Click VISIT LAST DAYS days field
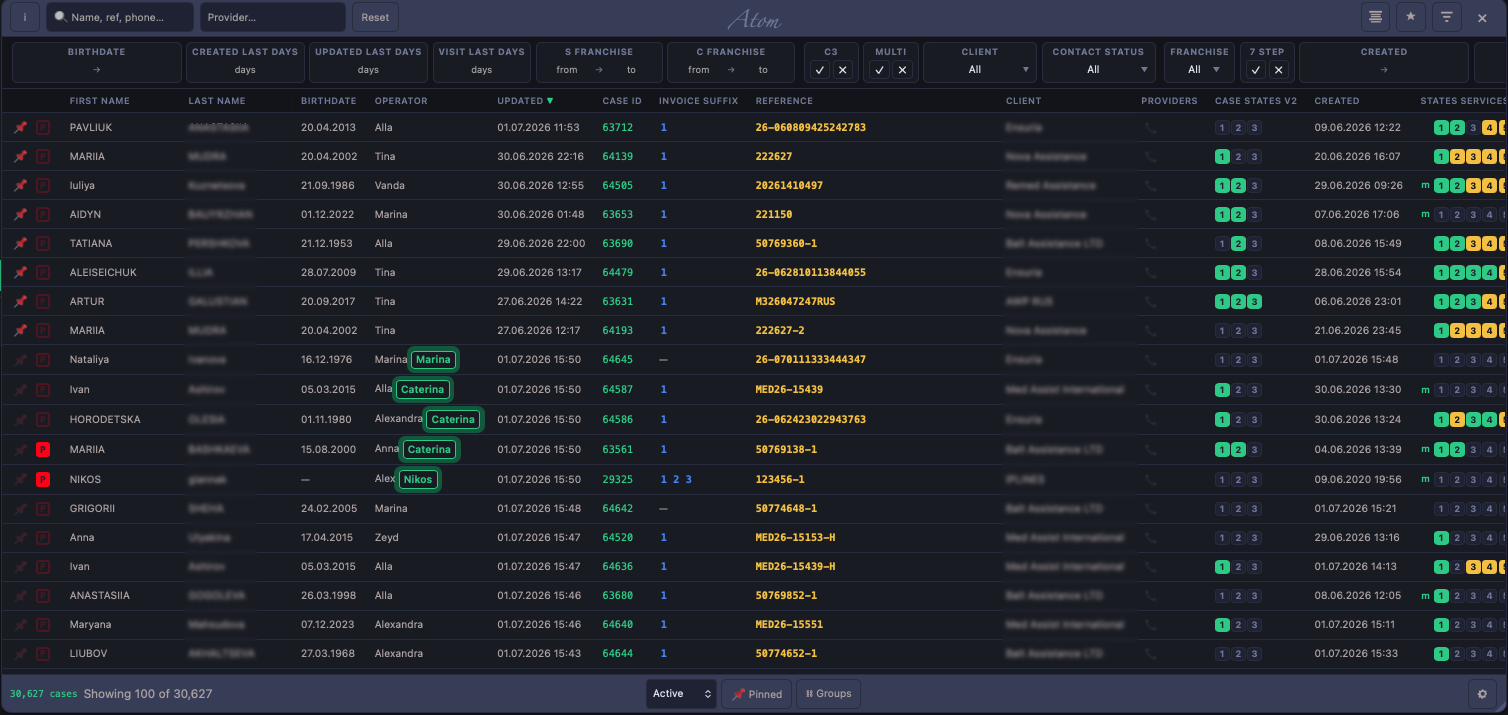1508x715 pixels. point(481,70)
